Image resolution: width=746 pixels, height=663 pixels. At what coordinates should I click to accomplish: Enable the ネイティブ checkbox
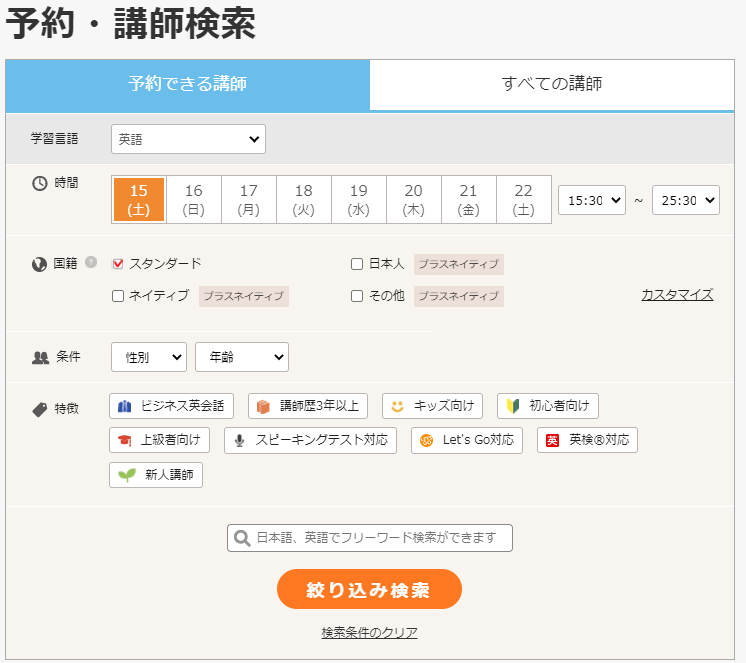[118, 296]
